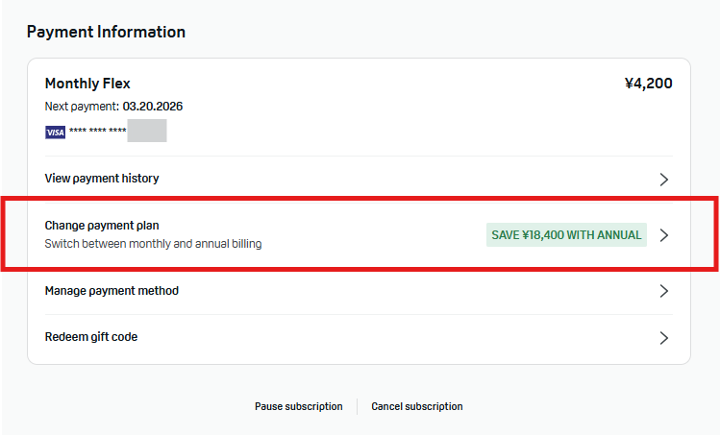The height and width of the screenshot is (436, 720).
Task: Click the chevron beside Redeem gift code
Action: click(664, 338)
